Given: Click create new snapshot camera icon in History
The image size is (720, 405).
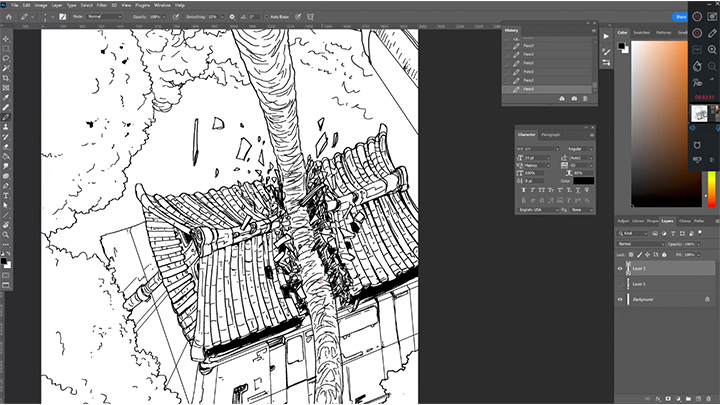Looking at the screenshot, I should [x=574, y=99].
